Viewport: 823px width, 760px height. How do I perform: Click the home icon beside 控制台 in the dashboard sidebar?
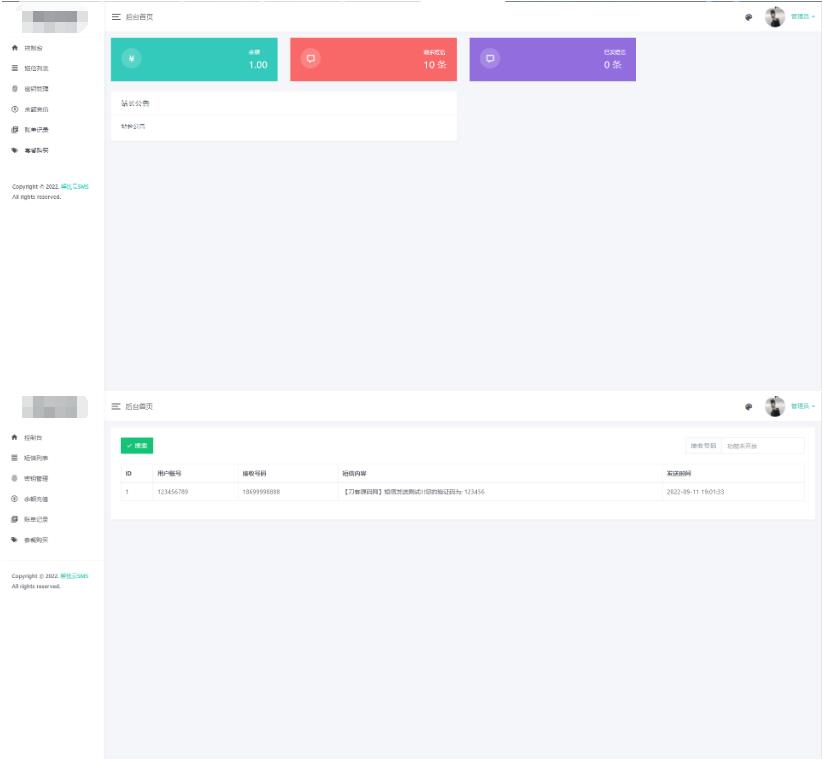(14, 48)
